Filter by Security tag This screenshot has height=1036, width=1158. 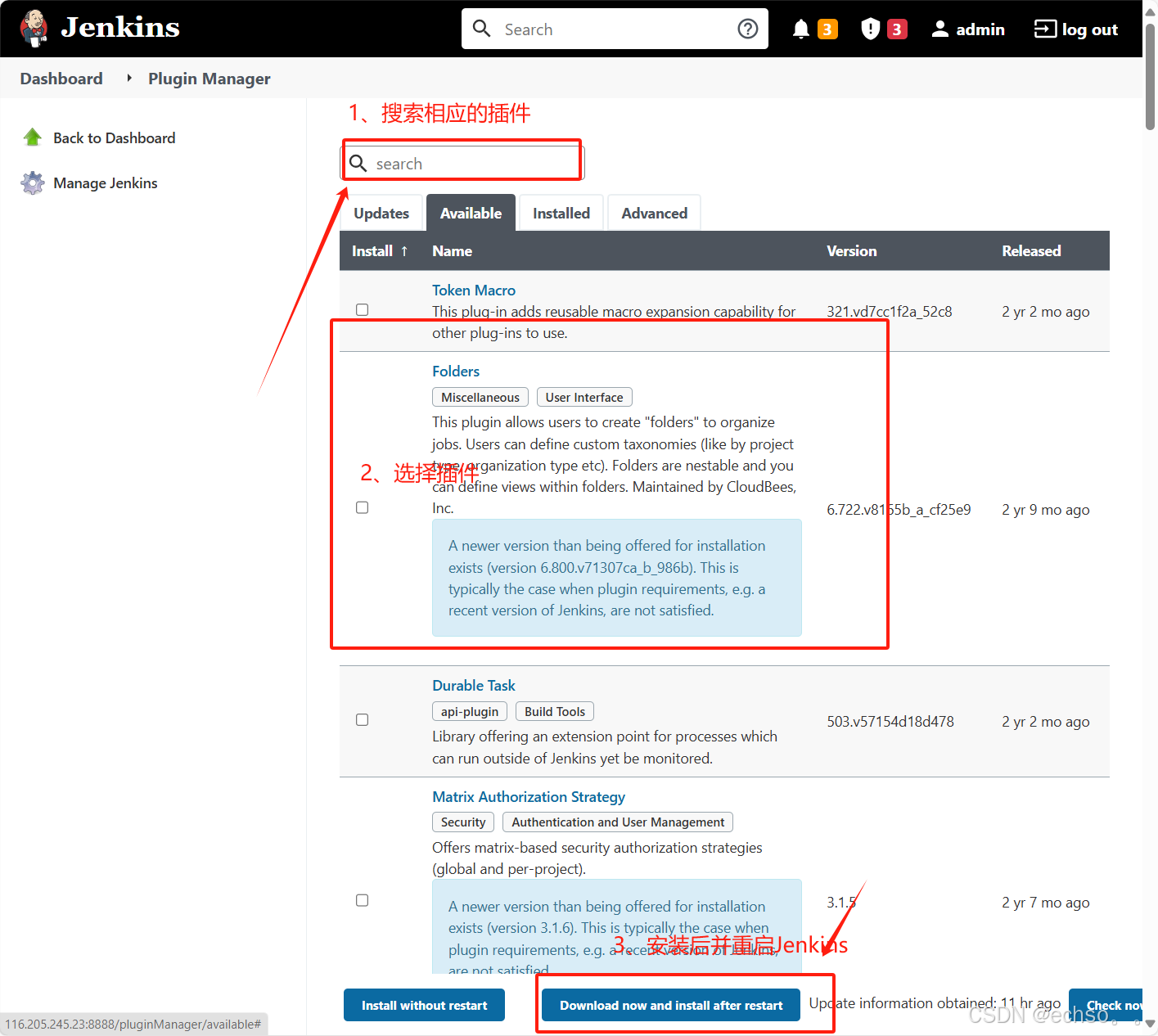click(463, 822)
